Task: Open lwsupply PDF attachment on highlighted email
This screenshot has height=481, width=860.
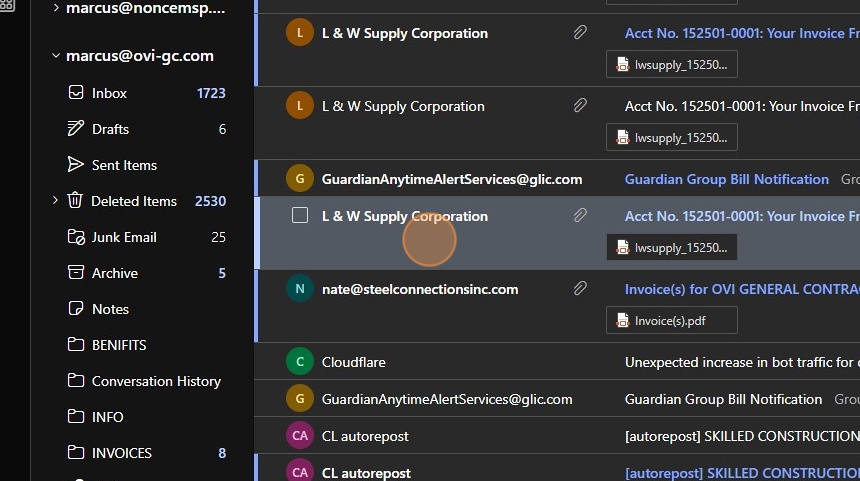Action: 672,247
